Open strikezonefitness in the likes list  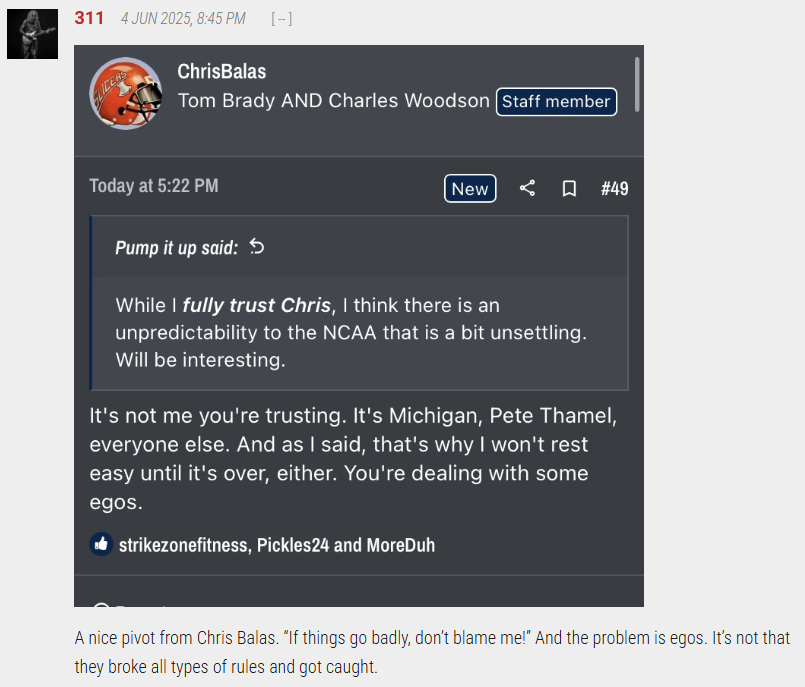click(183, 545)
